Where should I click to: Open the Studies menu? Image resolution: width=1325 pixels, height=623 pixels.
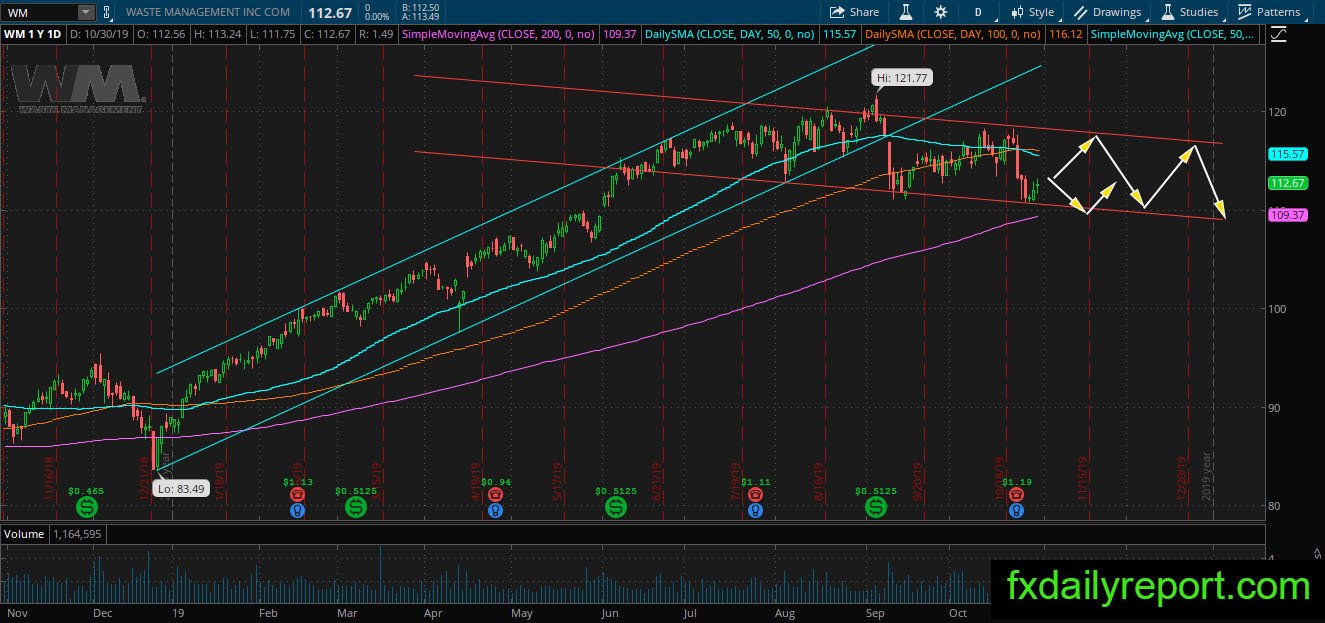(x=1190, y=12)
